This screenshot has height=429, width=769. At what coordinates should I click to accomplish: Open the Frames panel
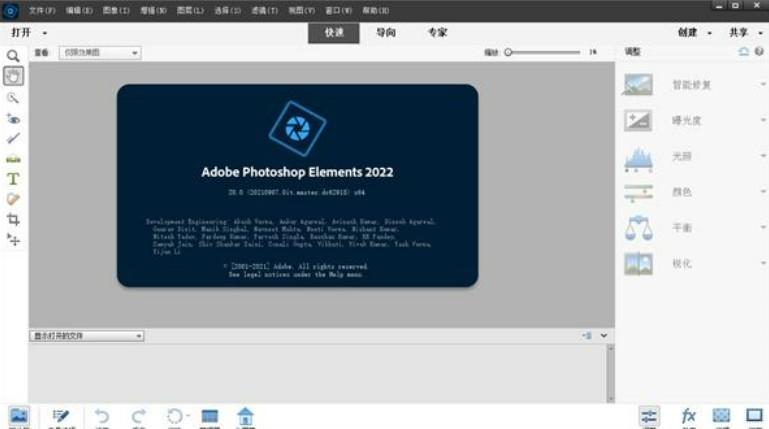tap(754, 416)
